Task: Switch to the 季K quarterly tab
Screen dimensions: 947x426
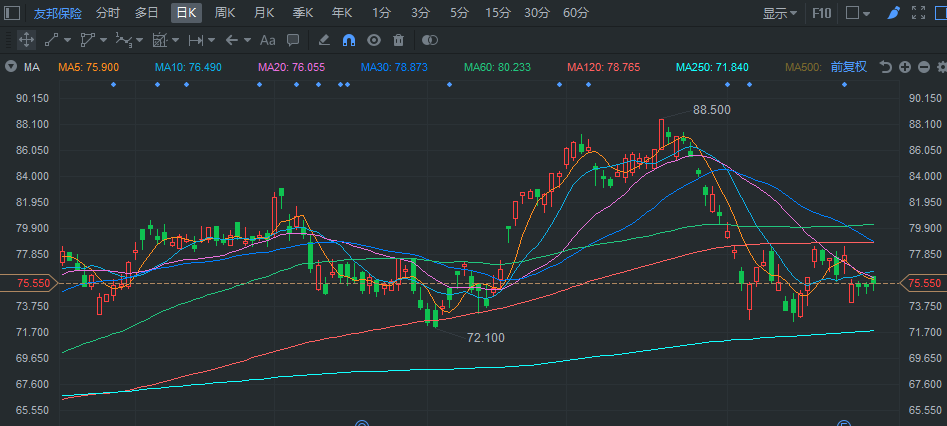Action: point(303,13)
